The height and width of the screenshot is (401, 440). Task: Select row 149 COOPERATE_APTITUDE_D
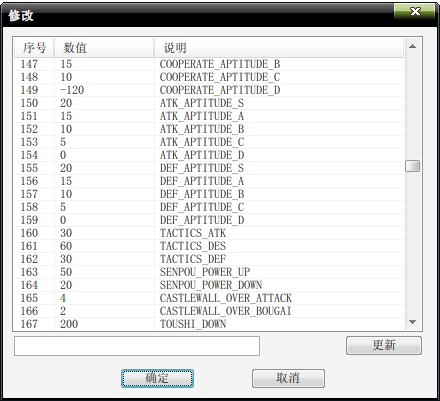click(x=209, y=90)
